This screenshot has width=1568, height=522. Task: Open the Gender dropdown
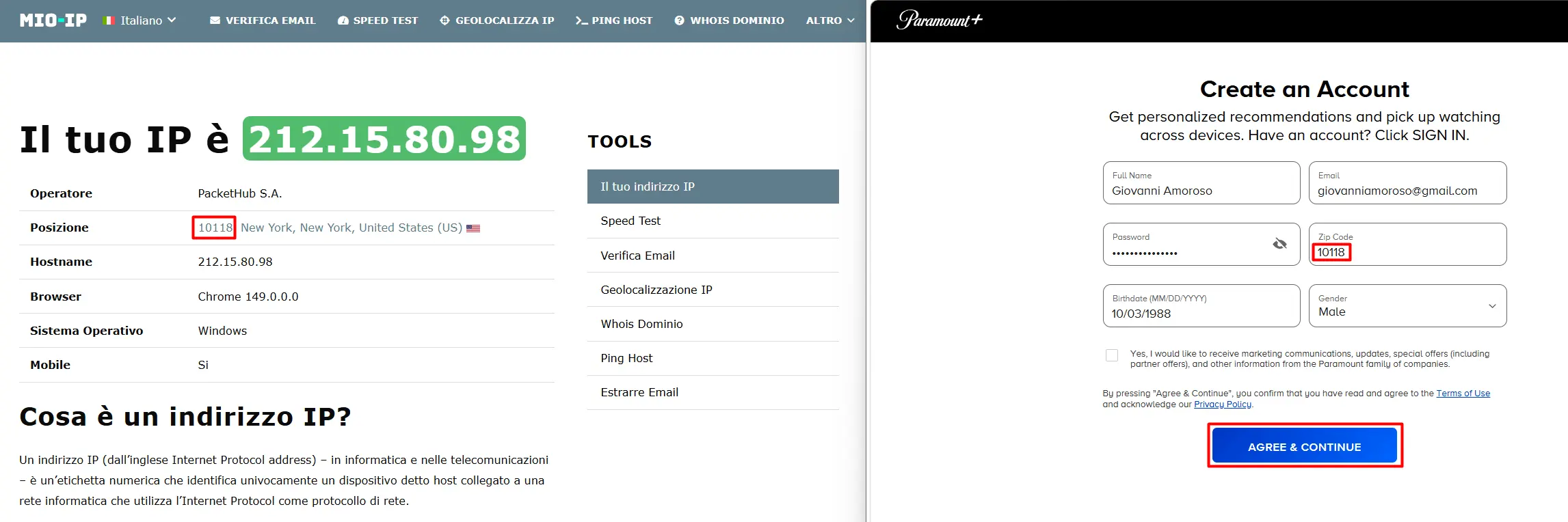(1407, 305)
